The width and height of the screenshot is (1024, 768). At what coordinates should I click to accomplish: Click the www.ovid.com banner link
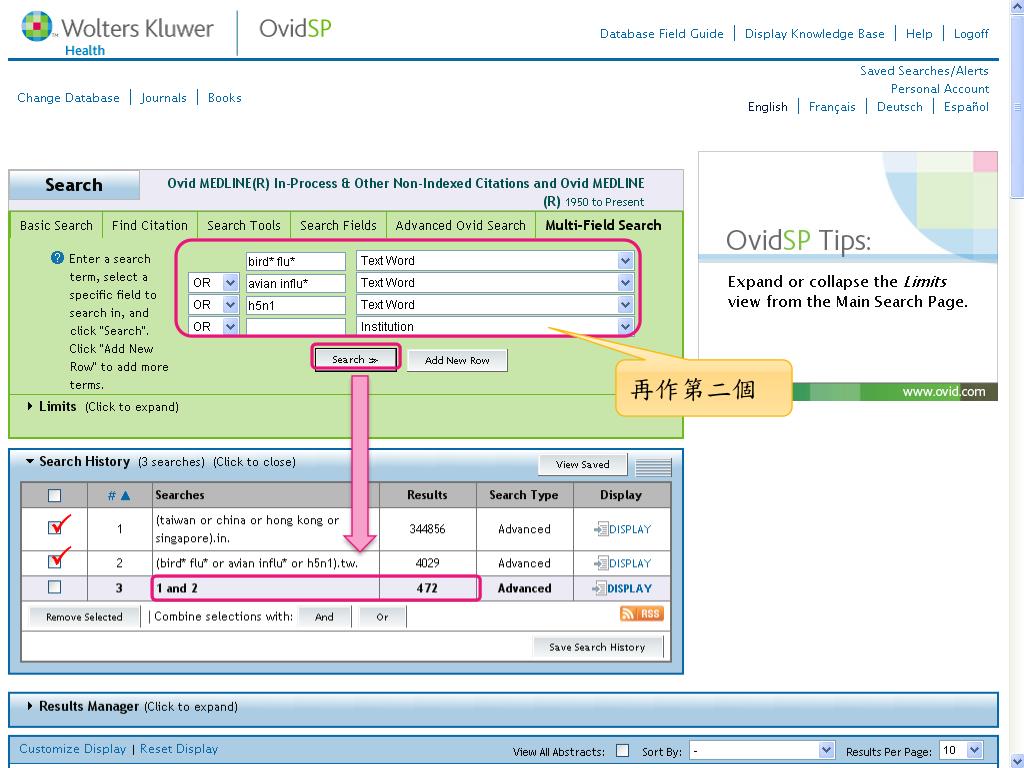pos(944,392)
